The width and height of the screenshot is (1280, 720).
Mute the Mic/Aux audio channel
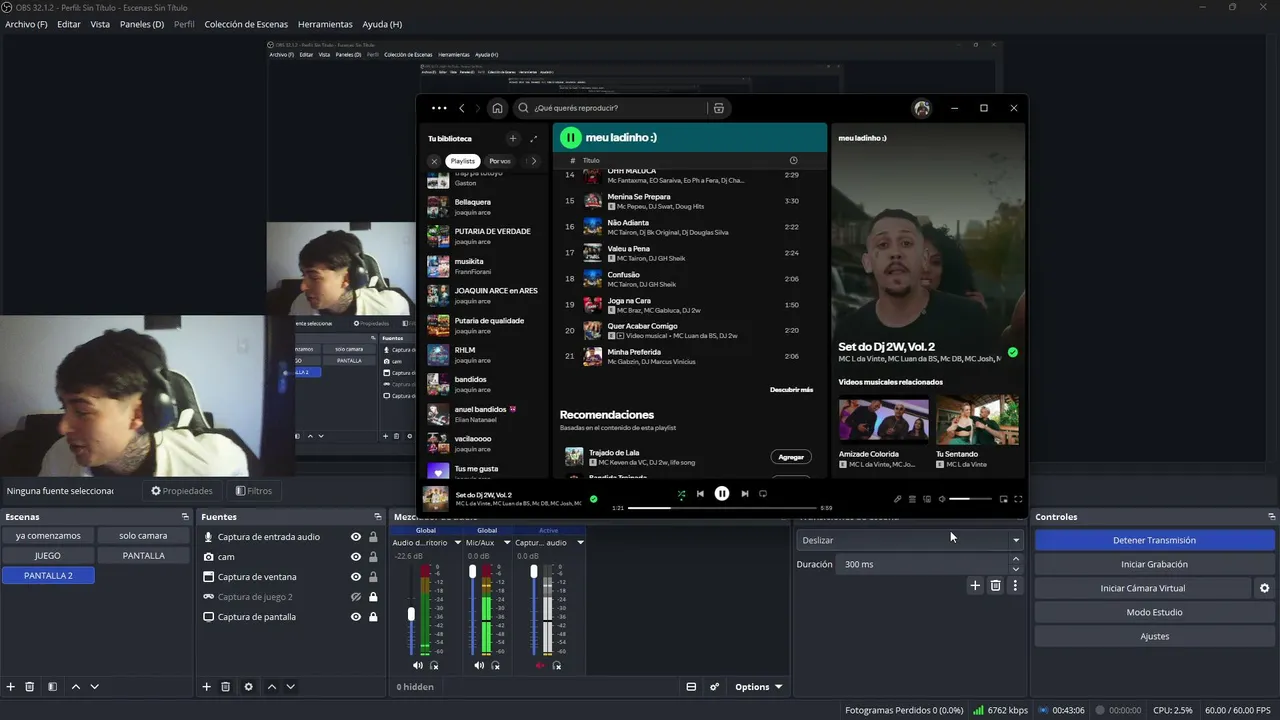tap(479, 665)
